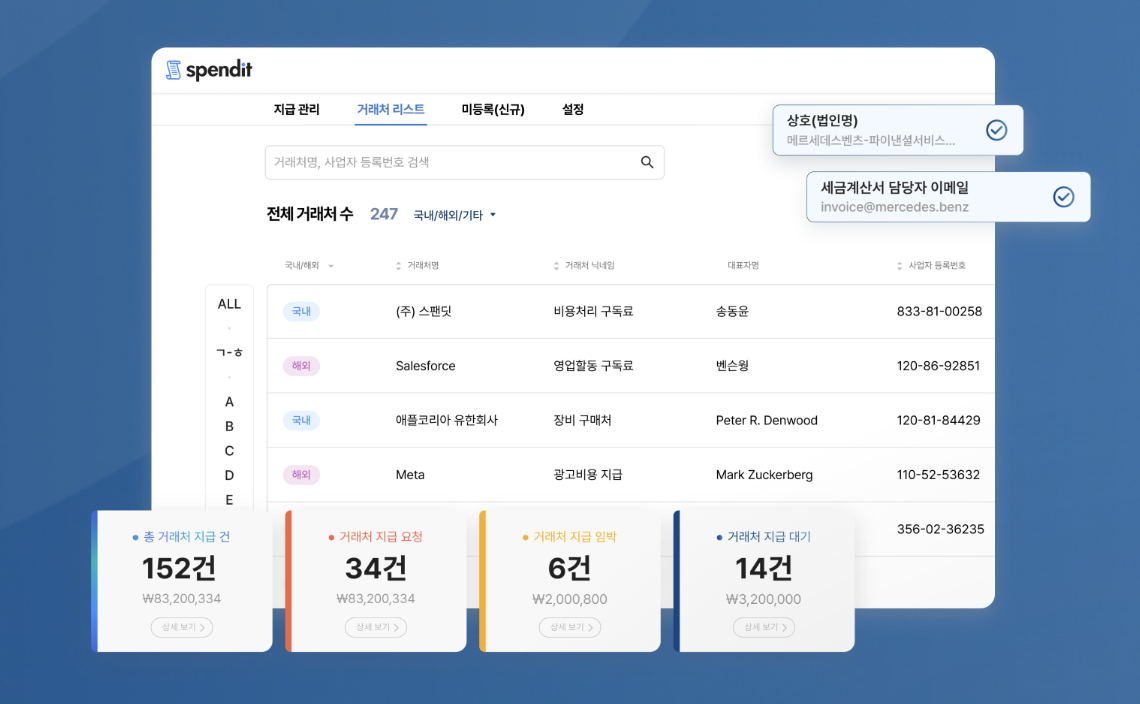This screenshot has height=704, width=1140.
Task: Click nickname 비용처리 구독료
Action: pyautogui.click(x=593, y=311)
